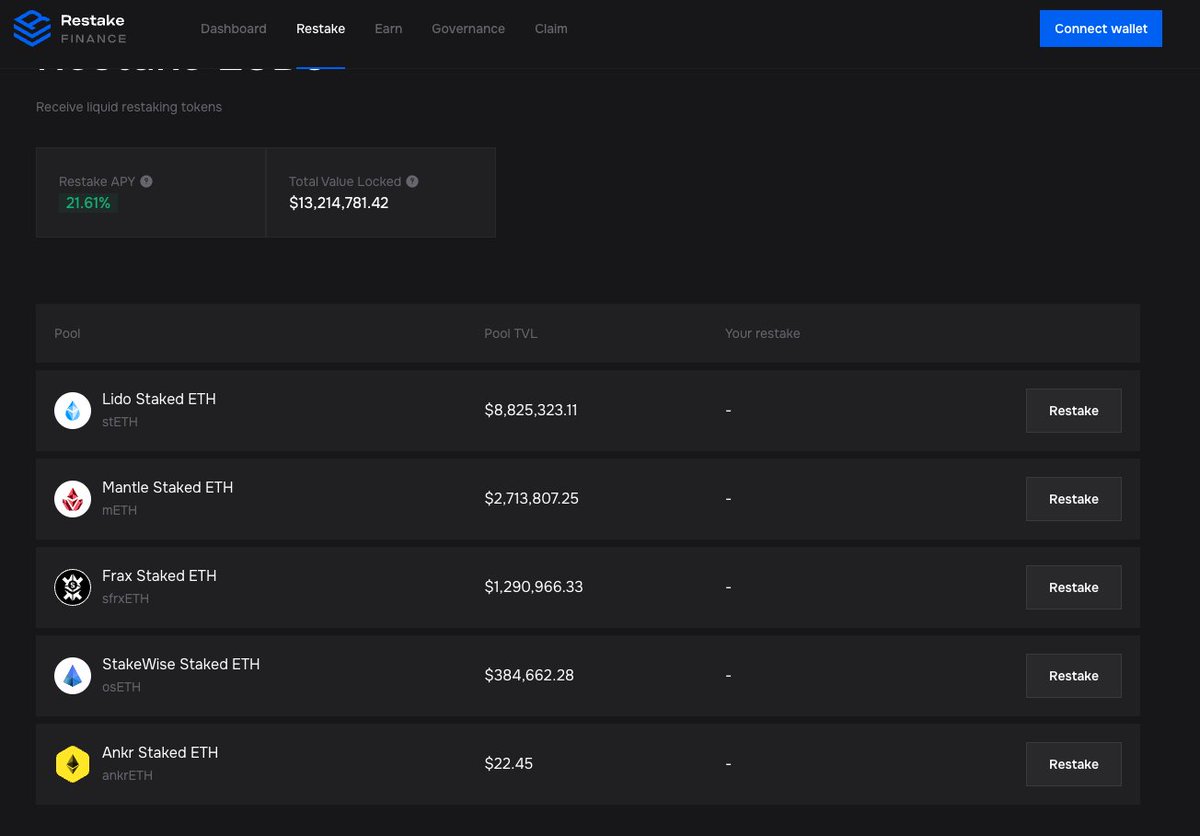Click the stETH ticker label

coord(120,422)
